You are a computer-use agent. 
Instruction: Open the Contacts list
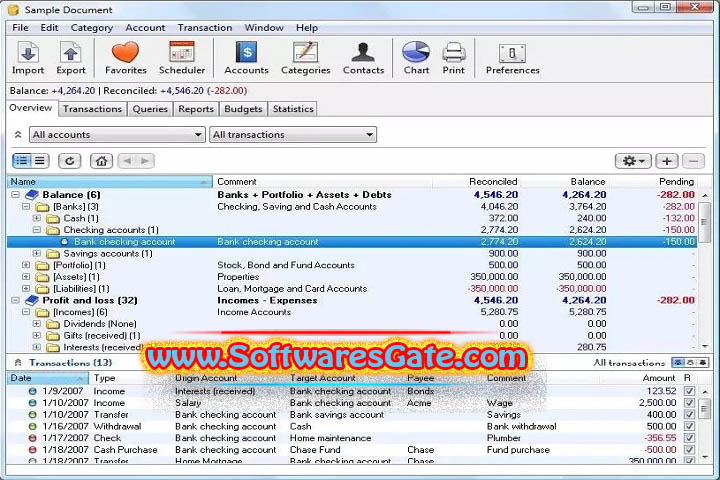(x=363, y=58)
